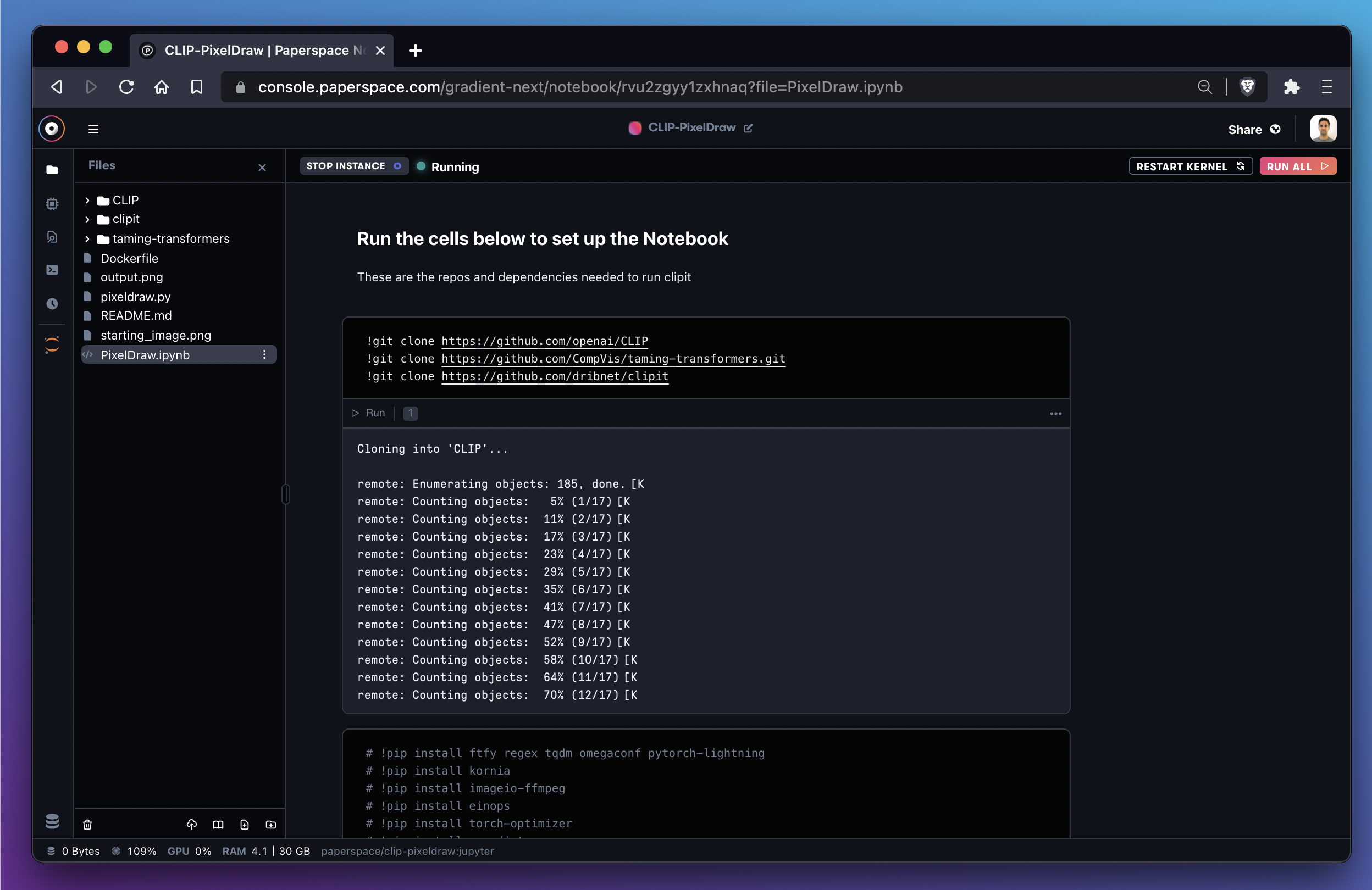Viewport: 1372px width, 890px height.
Task: Open the browser extensions puzzle icon
Action: pos(1291,87)
